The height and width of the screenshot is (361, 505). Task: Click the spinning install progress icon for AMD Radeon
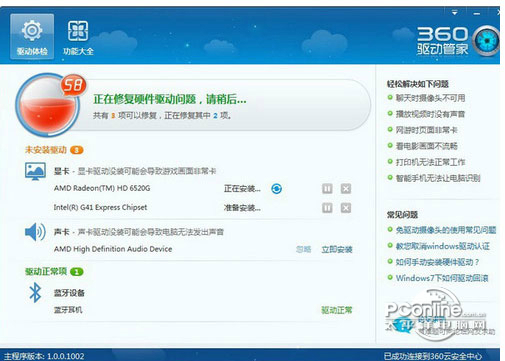pos(276,189)
